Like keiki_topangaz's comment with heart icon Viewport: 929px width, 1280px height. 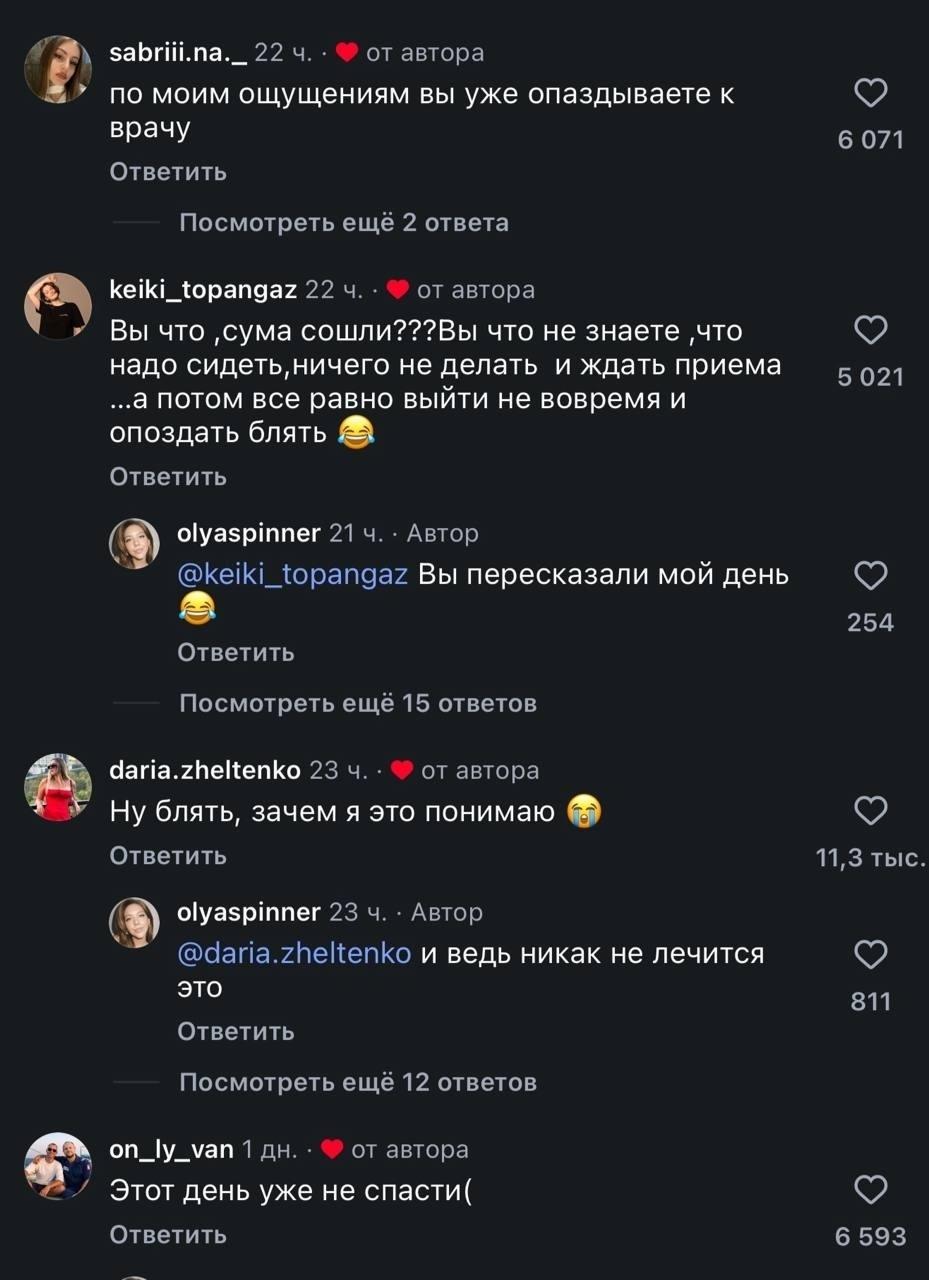[871, 331]
